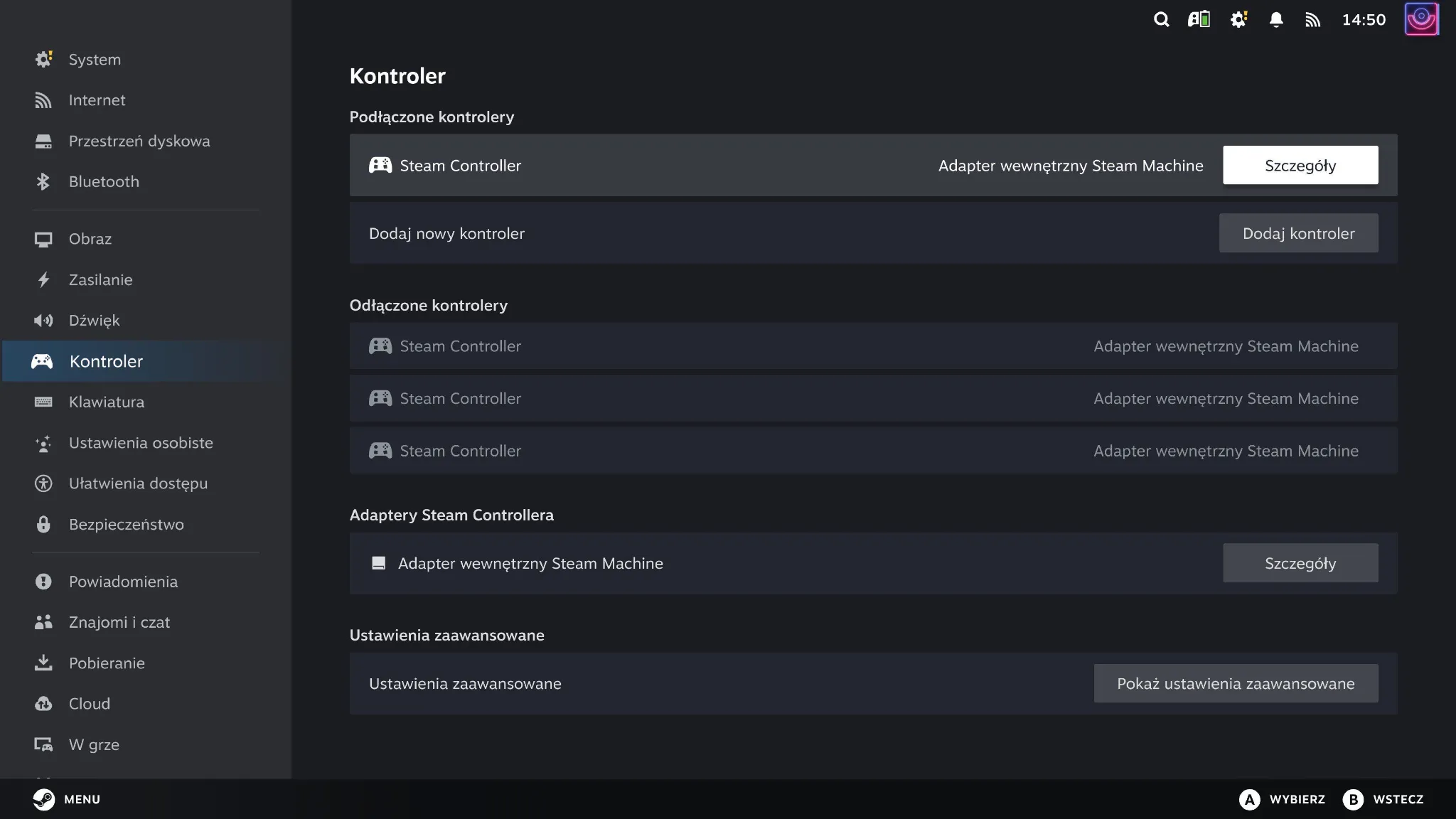This screenshot has width=1456, height=819.
Task: Click the Znajomi i czat people icon
Action: (43, 622)
